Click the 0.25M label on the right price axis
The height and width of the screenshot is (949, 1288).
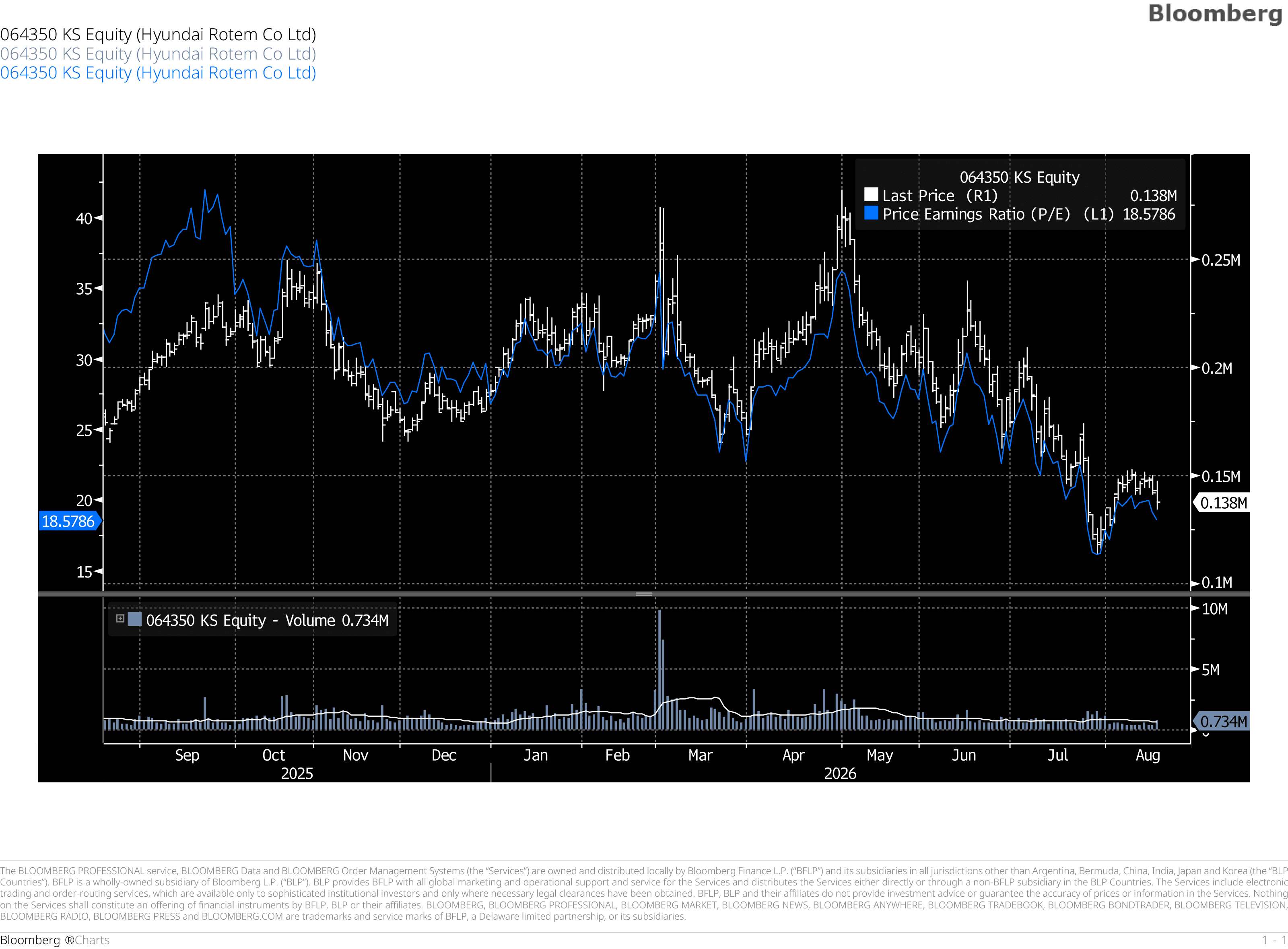(1220, 260)
